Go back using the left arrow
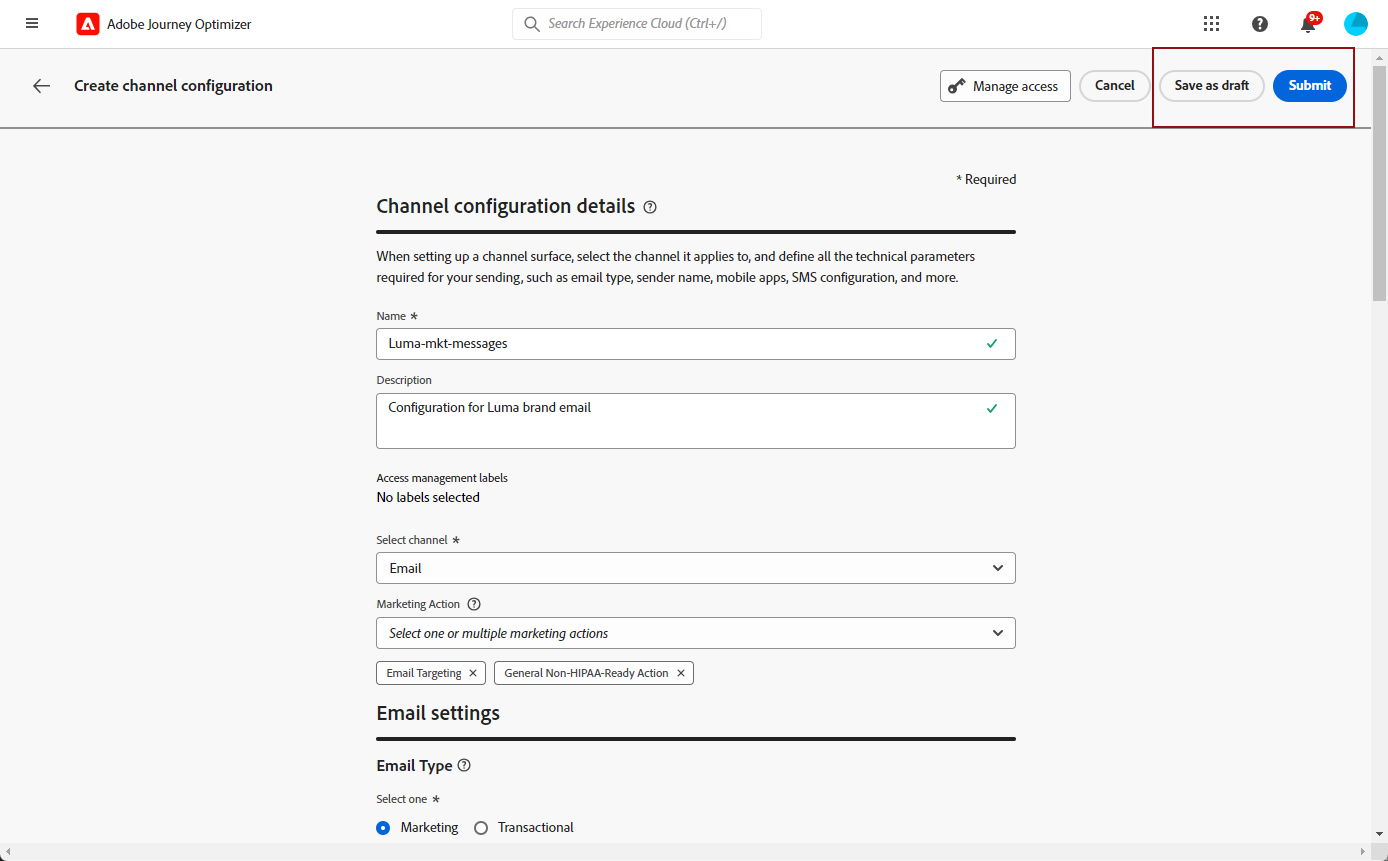The width and height of the screenshot is (1388, 861). 41,86
